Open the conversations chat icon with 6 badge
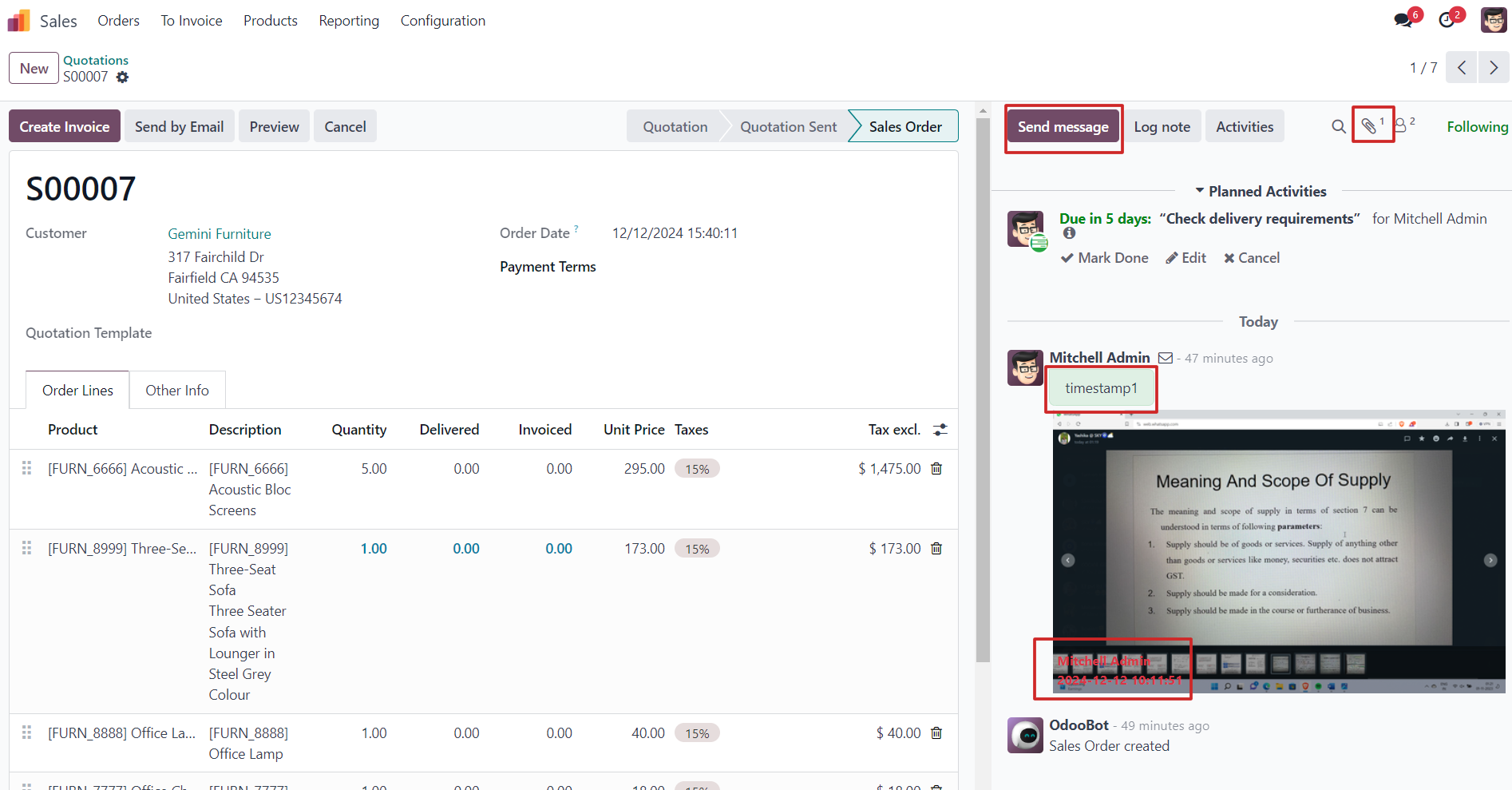This screenshot has height=790, width=1512. coord(1403,20)
